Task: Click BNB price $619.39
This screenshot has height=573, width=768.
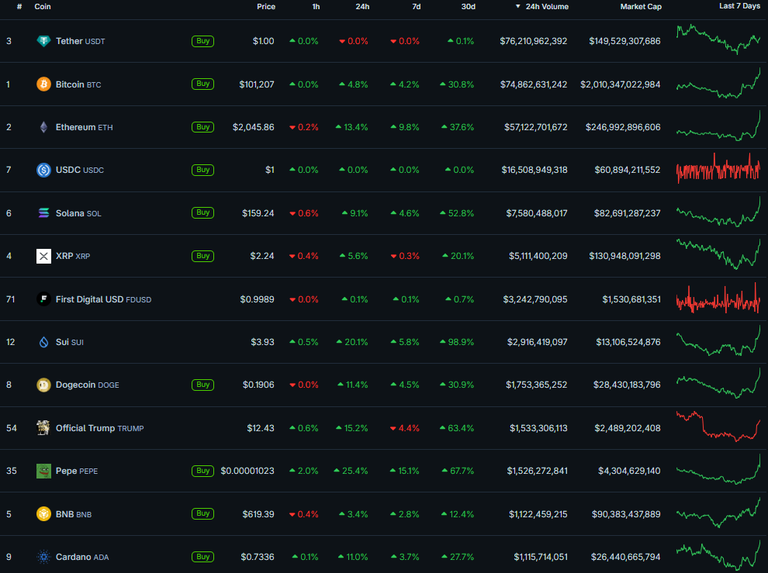Action: tap(258, 514)
